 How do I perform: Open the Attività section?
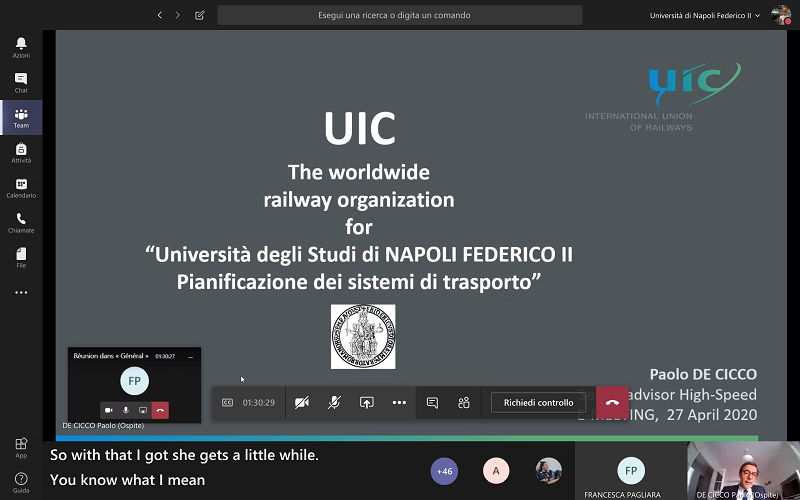21,153
